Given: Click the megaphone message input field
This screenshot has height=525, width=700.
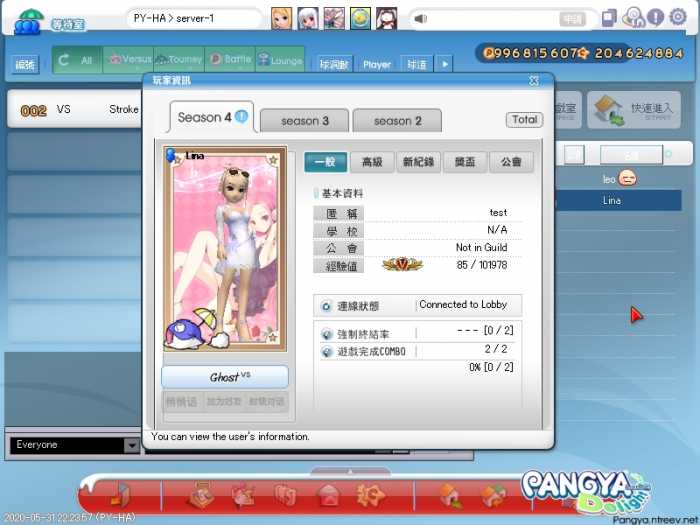Looking at the screenshot, I should coord(495,19).
